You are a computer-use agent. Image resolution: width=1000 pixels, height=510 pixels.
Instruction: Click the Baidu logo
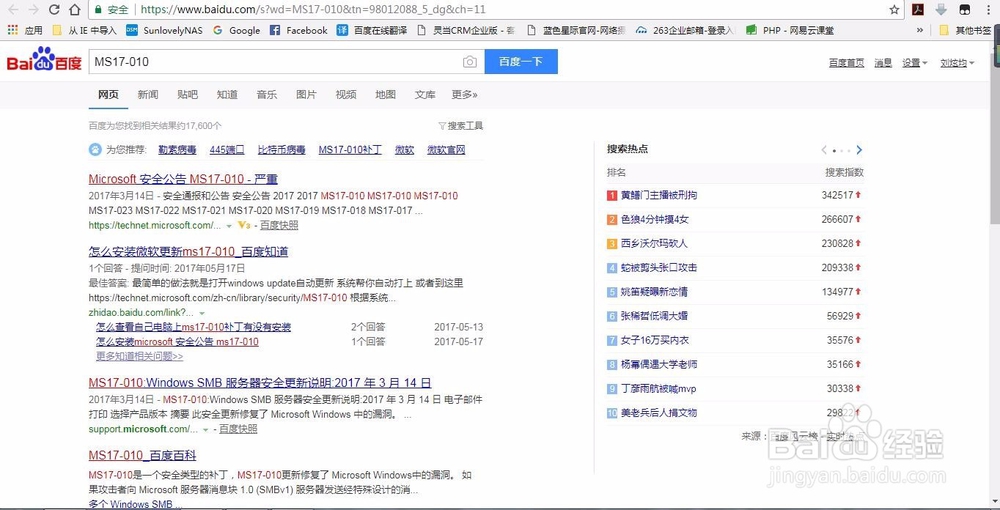[44, 60]
